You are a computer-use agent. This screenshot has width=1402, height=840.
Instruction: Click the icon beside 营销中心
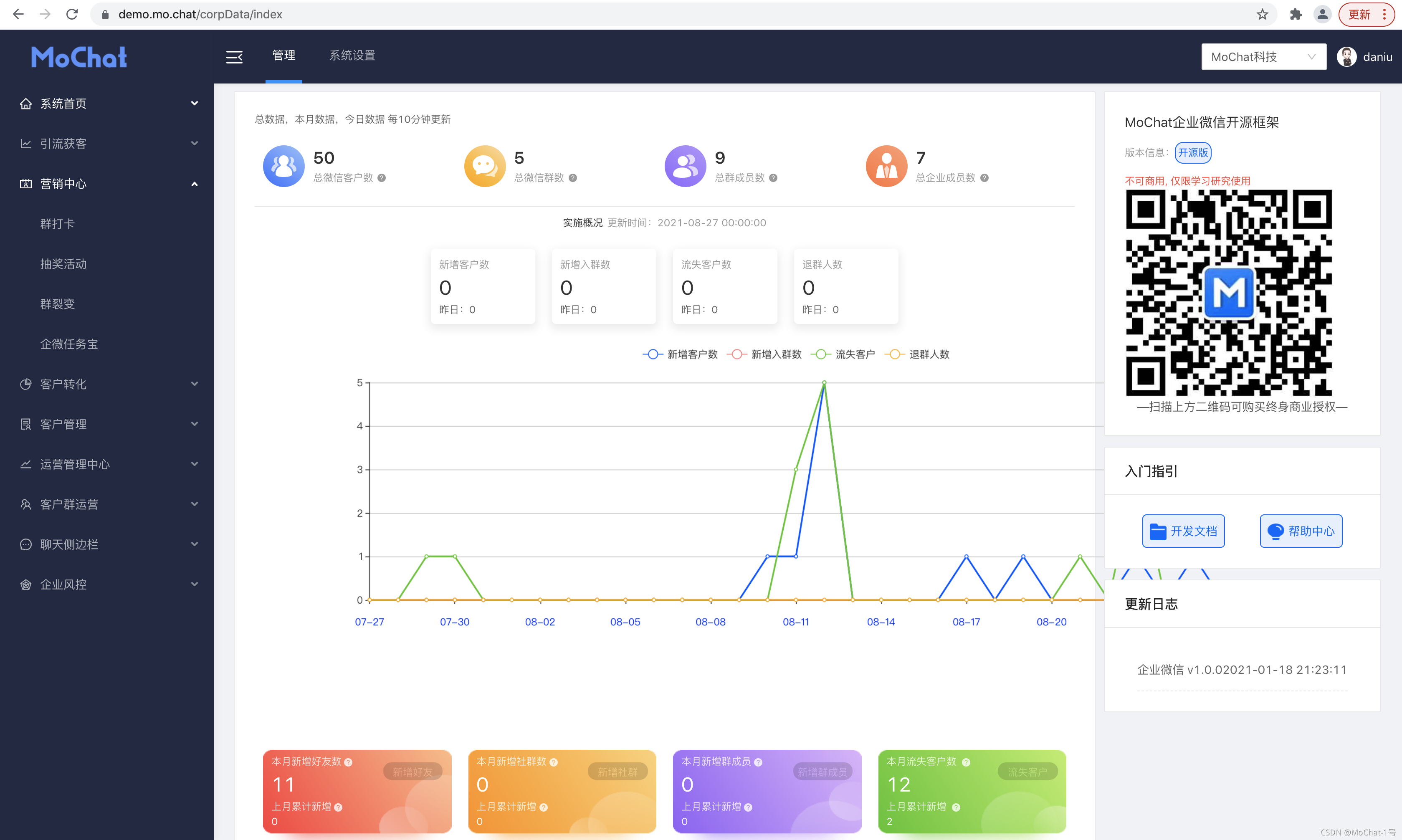(25, 184)
